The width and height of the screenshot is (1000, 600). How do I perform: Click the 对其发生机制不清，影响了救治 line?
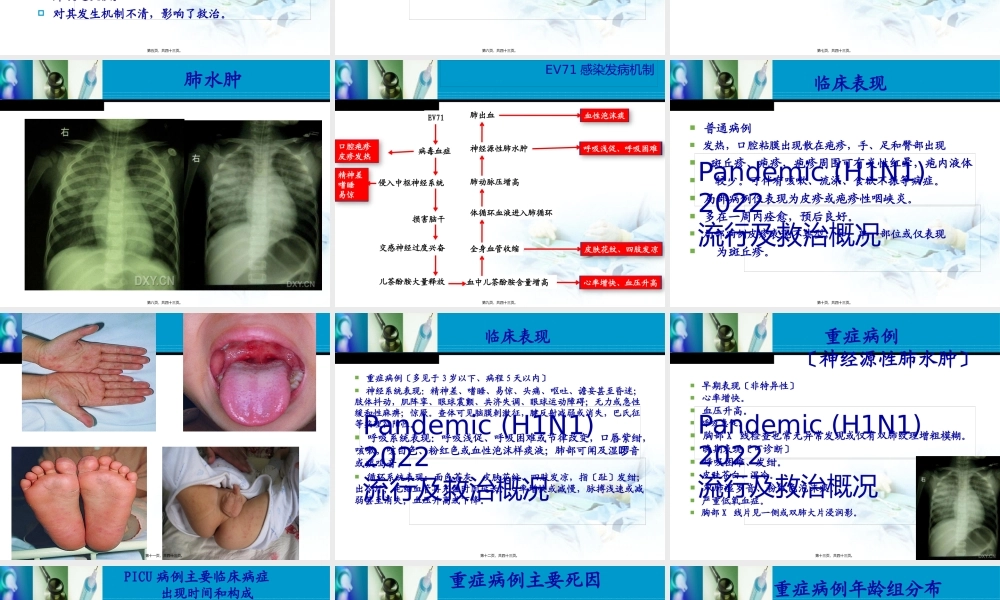[x=139, y=13]
